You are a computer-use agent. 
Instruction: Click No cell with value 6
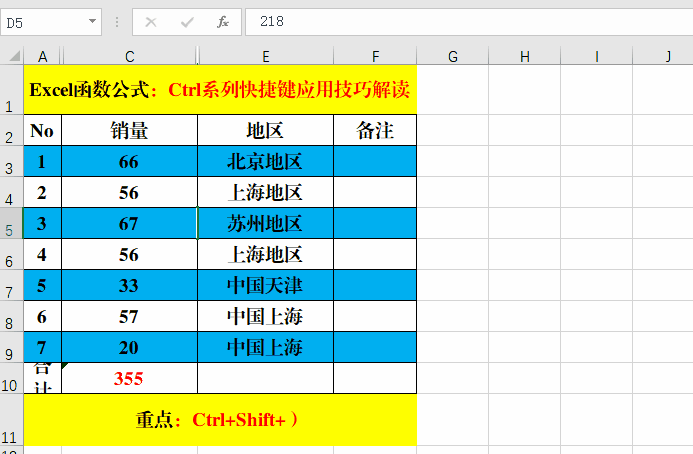(x=42, y=316)
